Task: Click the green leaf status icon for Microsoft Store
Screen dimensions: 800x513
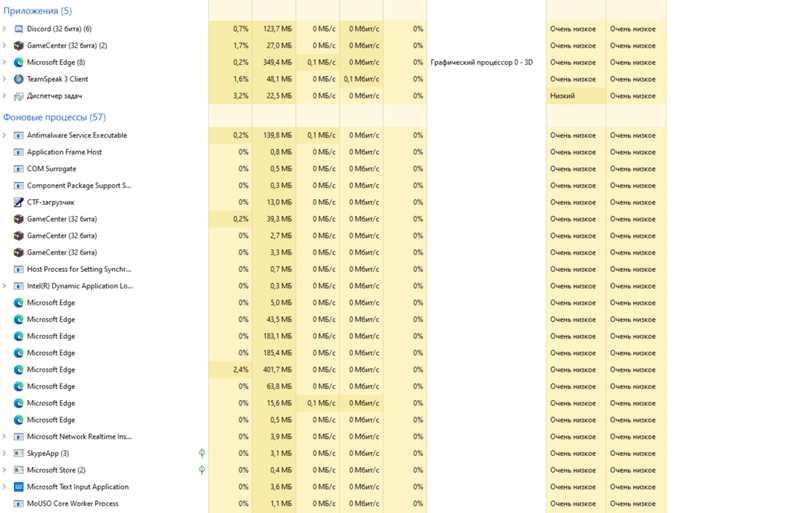Action: [202, 470]
